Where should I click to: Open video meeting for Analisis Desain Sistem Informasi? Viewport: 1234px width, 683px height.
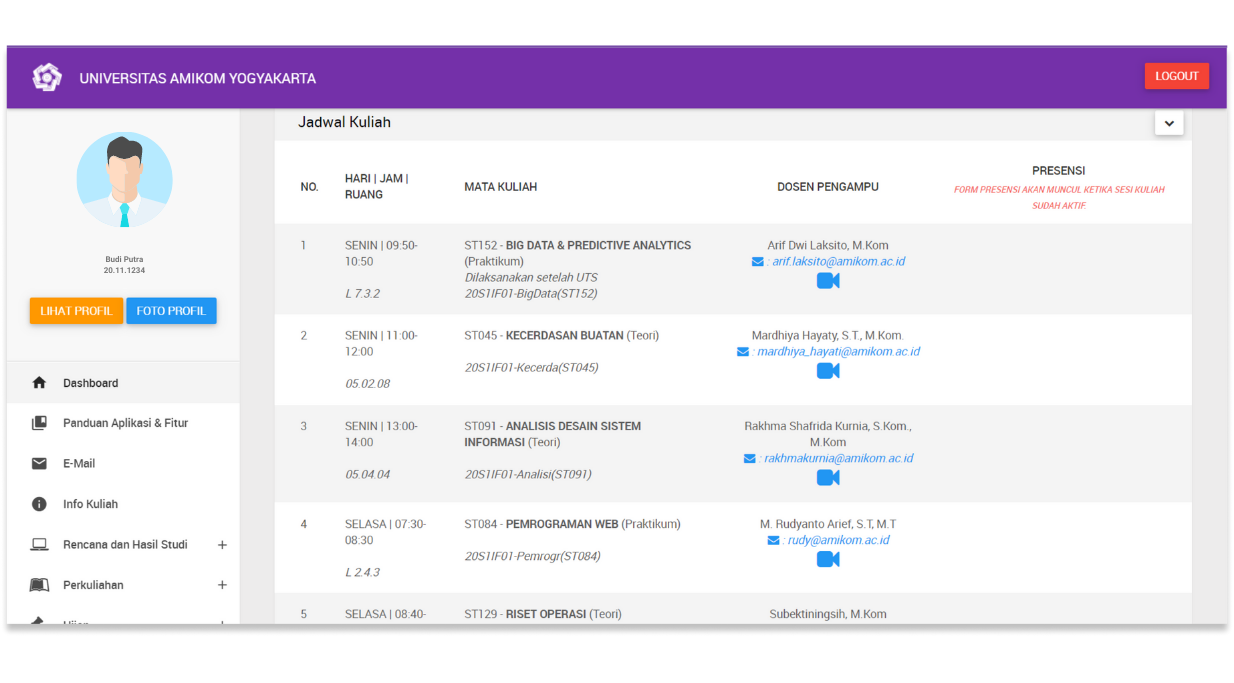point(828,478)
